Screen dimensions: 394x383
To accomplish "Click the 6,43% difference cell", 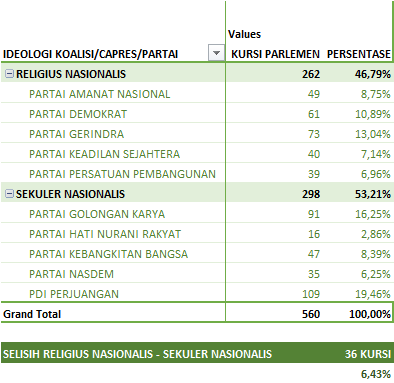I will coord(376,374).
